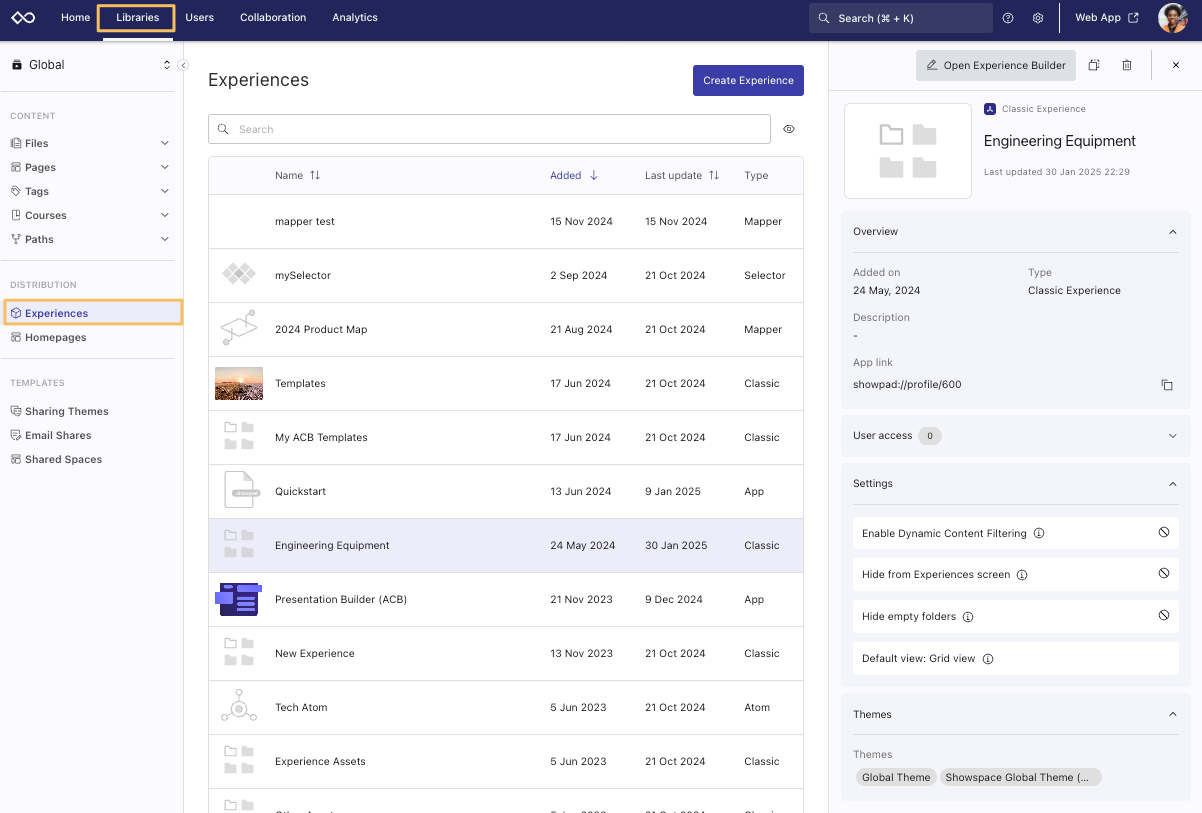The width and height of the screenshot is (1202, 813).
Task: Collapse the Overview section
Action: point(1173,232)
